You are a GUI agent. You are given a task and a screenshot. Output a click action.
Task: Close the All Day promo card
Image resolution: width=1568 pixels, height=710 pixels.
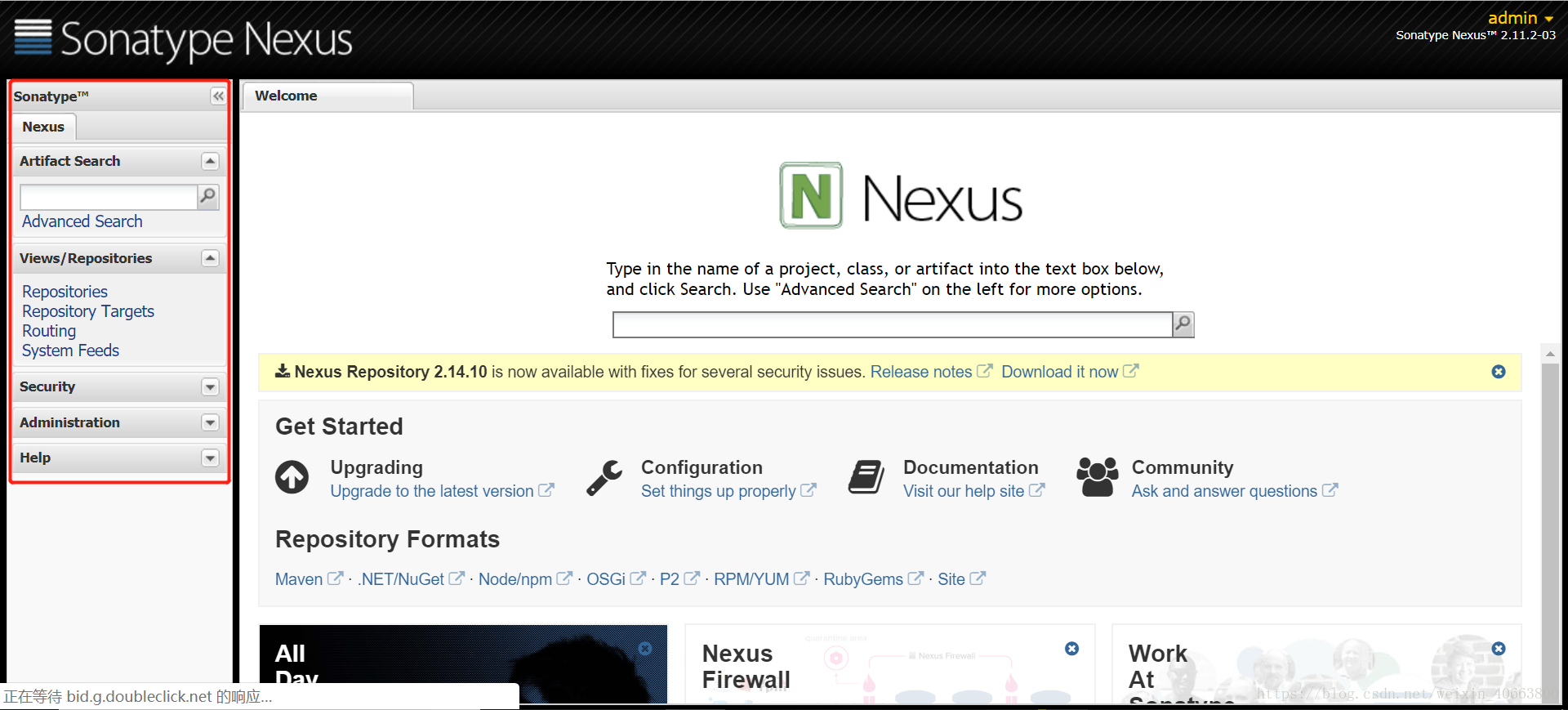click(645, 649)
